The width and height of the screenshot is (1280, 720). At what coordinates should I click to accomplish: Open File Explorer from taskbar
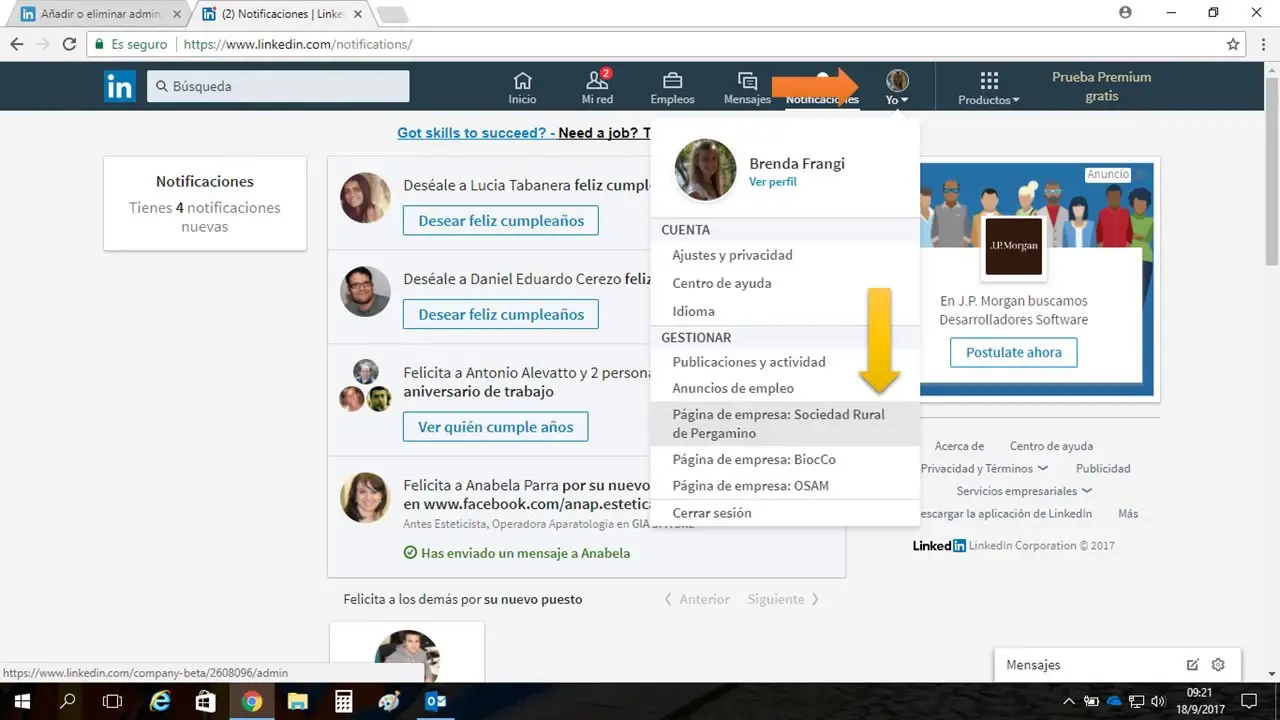[297, 701]
